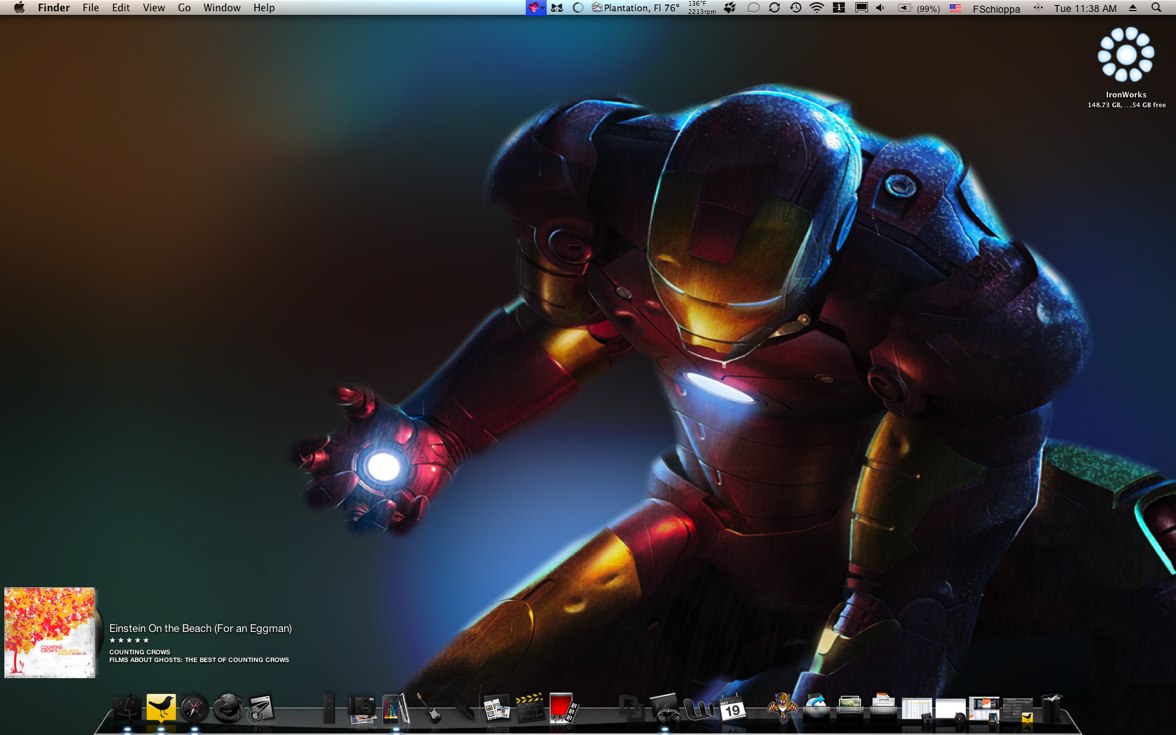1176x735 pixels.
Task: Set the five-star song rating
Action: [129, 640]
